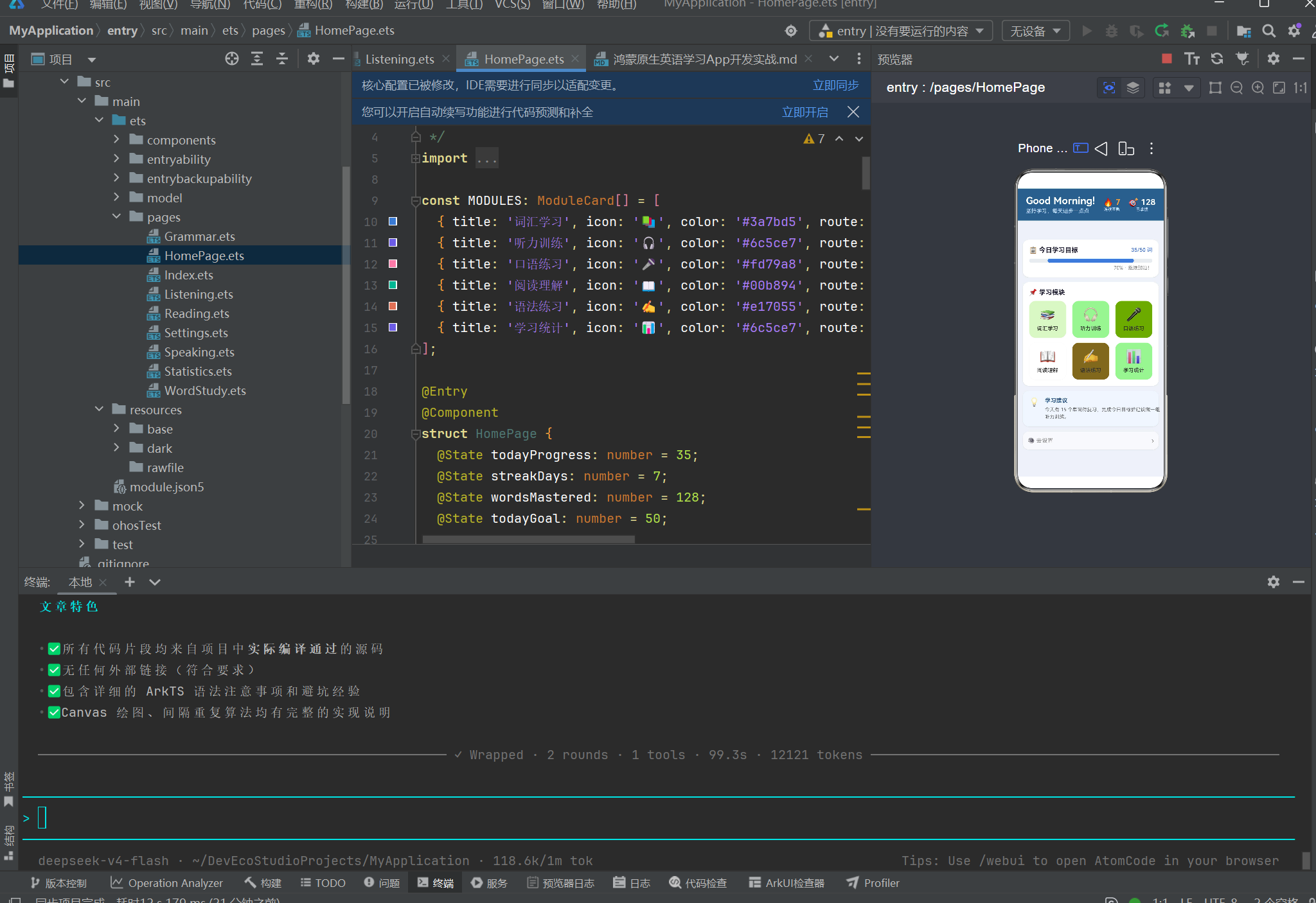The width and height of the screenshot is (1316, 903).
Task: Click color swatch for #fd79a8 on line 12
Action: pyautogui.click(x=393, y=264)
